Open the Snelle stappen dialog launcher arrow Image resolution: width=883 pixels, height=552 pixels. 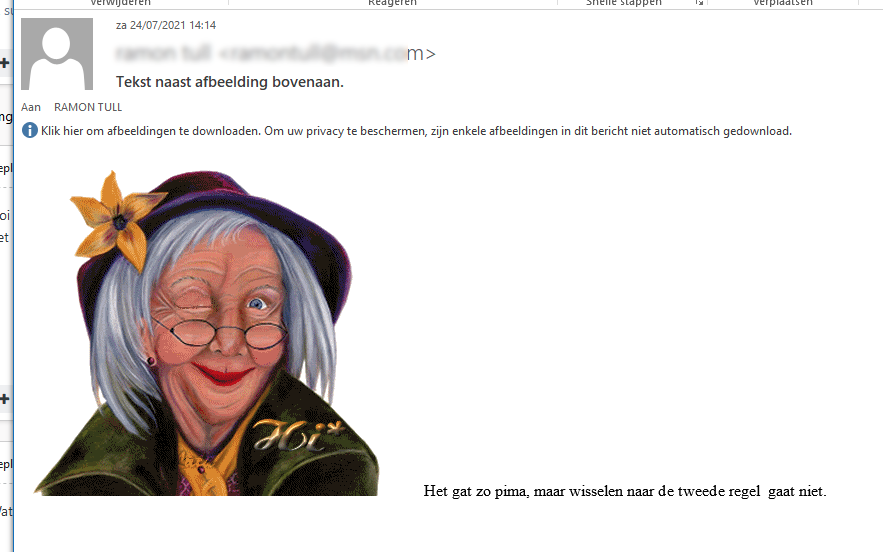699,3
